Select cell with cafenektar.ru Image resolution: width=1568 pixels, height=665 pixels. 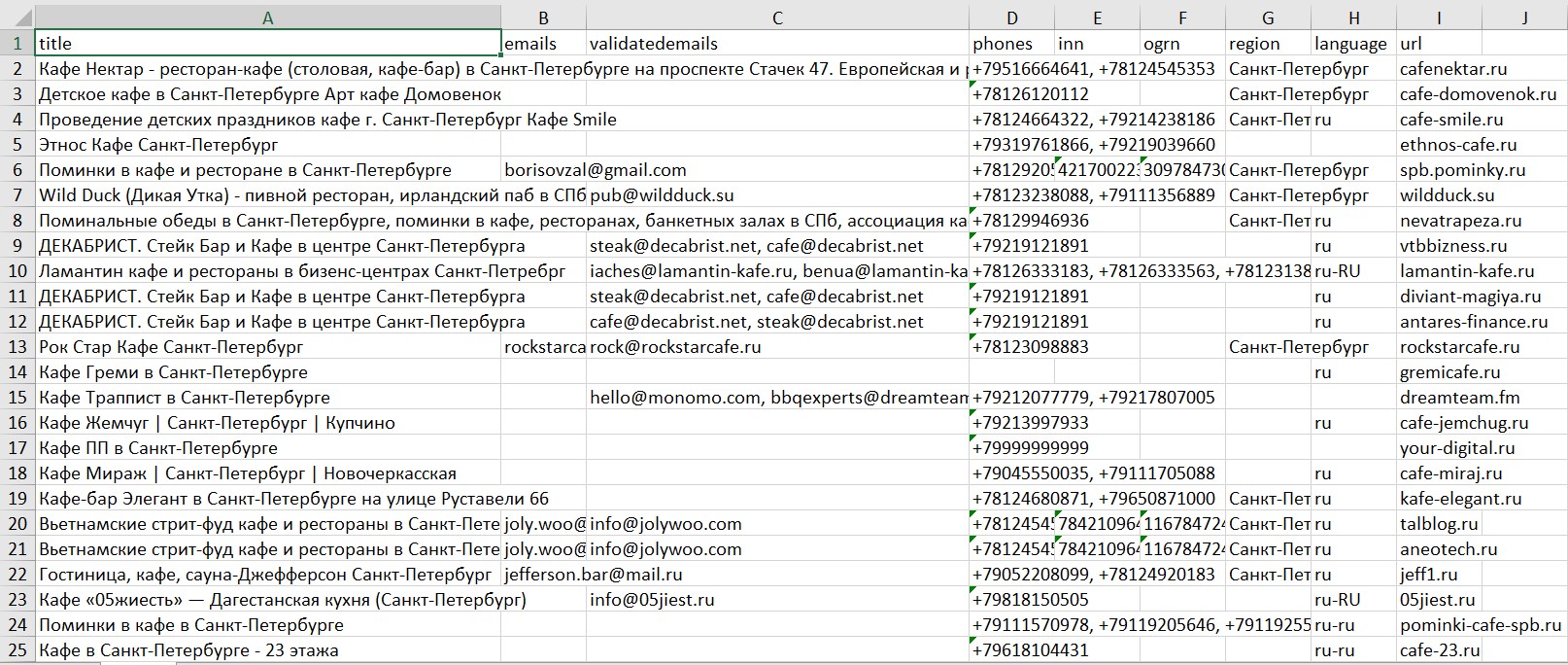tap(1439, 68)
